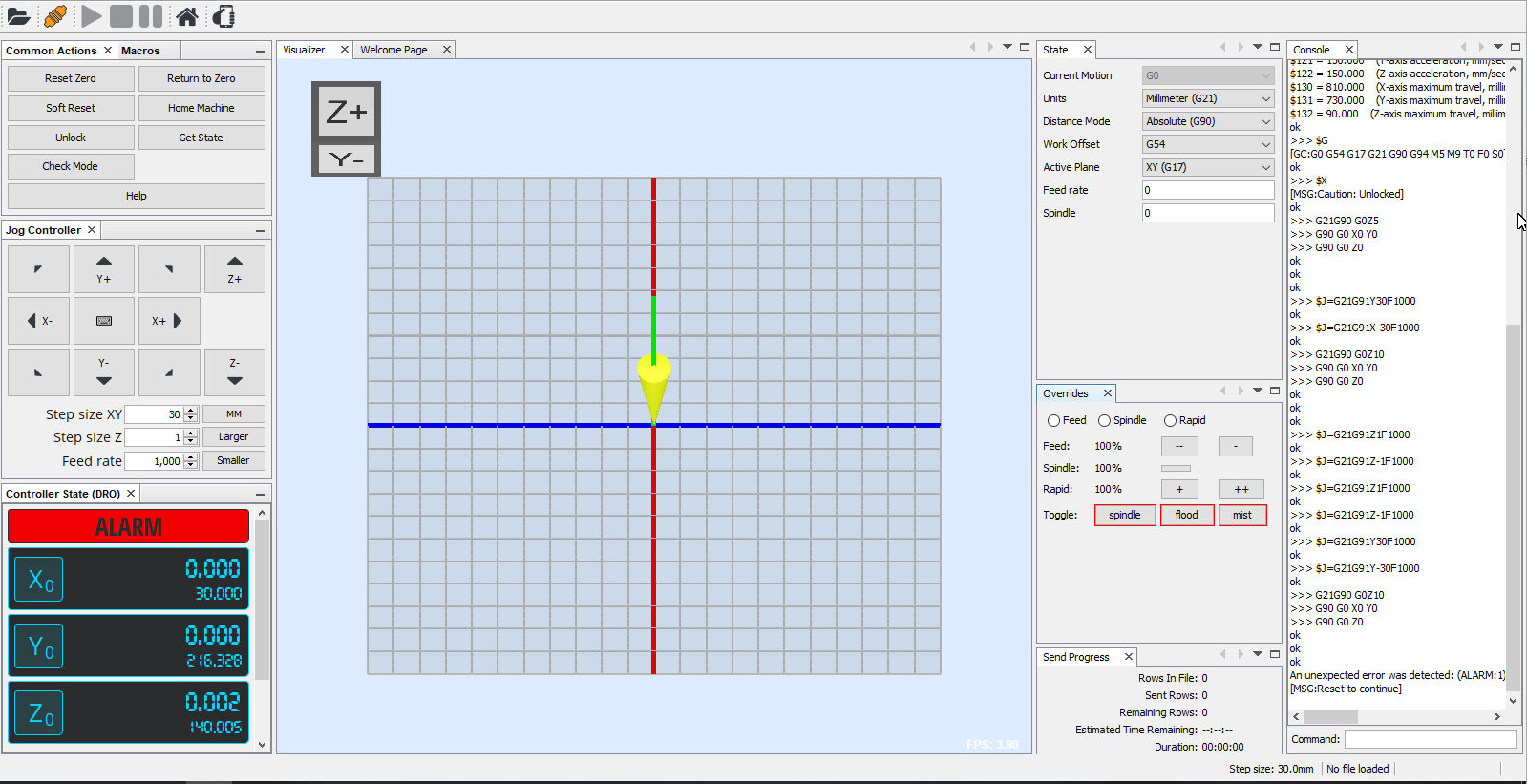This screenshot has height=784, width=1527.
Task: Jog diagonally up-left in Jog Controller
Action: pyautogui.click(x=38, y=269)
